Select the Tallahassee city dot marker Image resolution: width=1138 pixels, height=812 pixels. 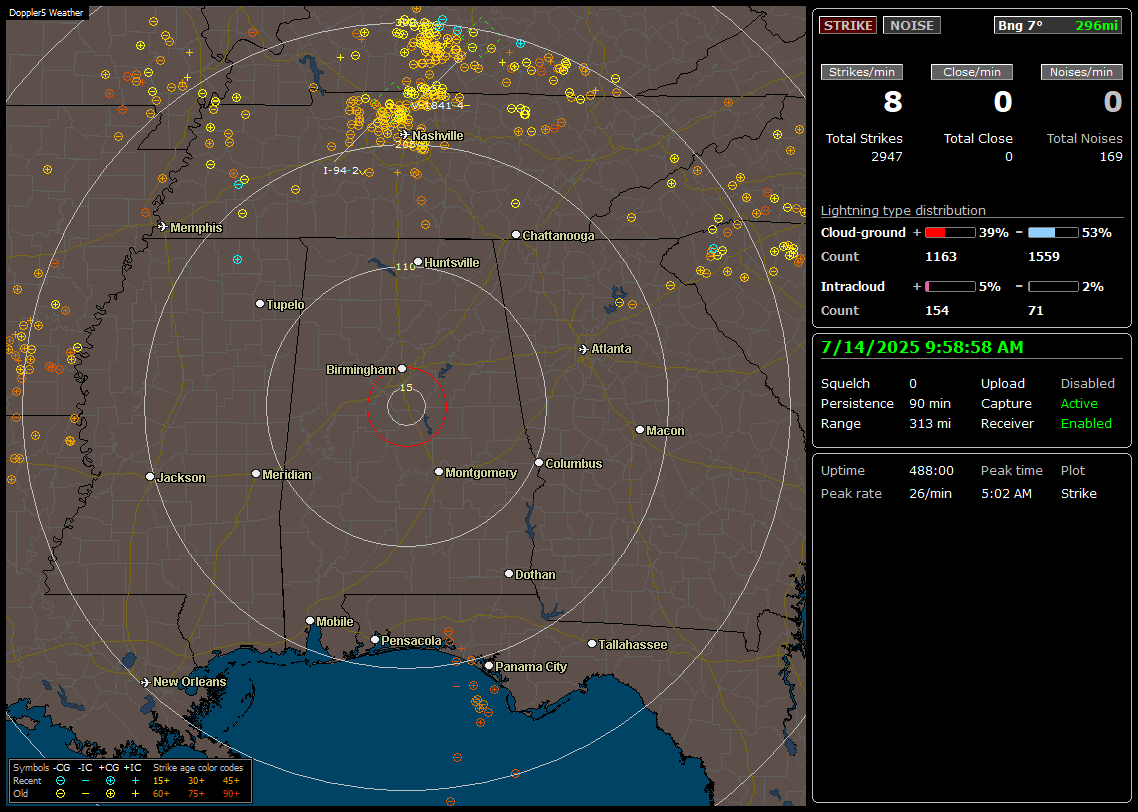pyautogui.click(x=592, y=644)
